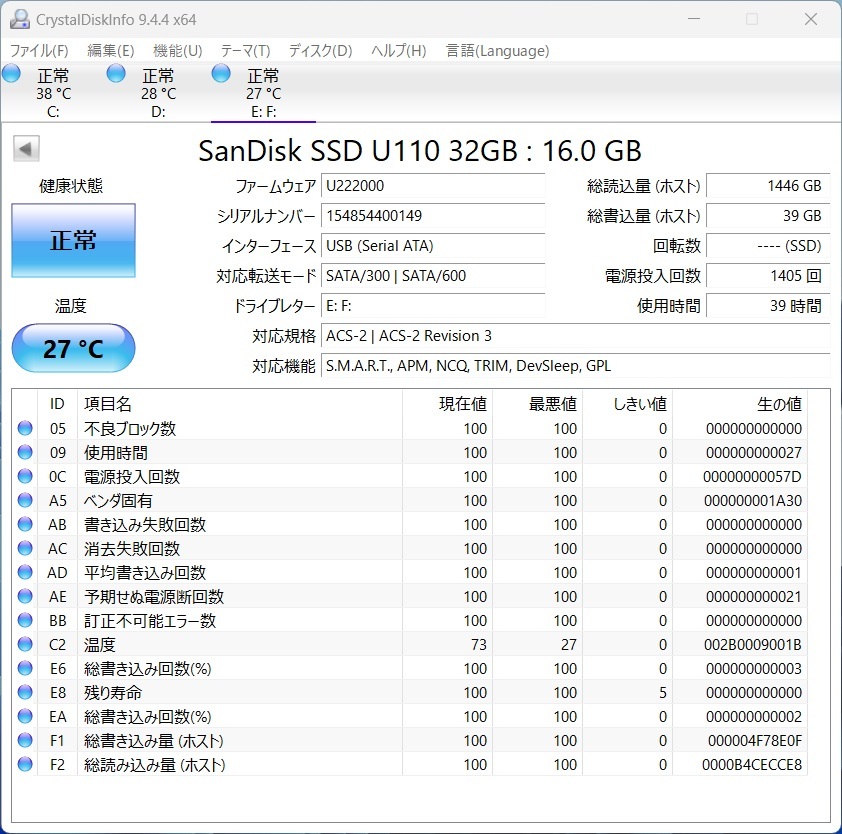Click rotation rate value ---- (SSD)

point(768,246)
